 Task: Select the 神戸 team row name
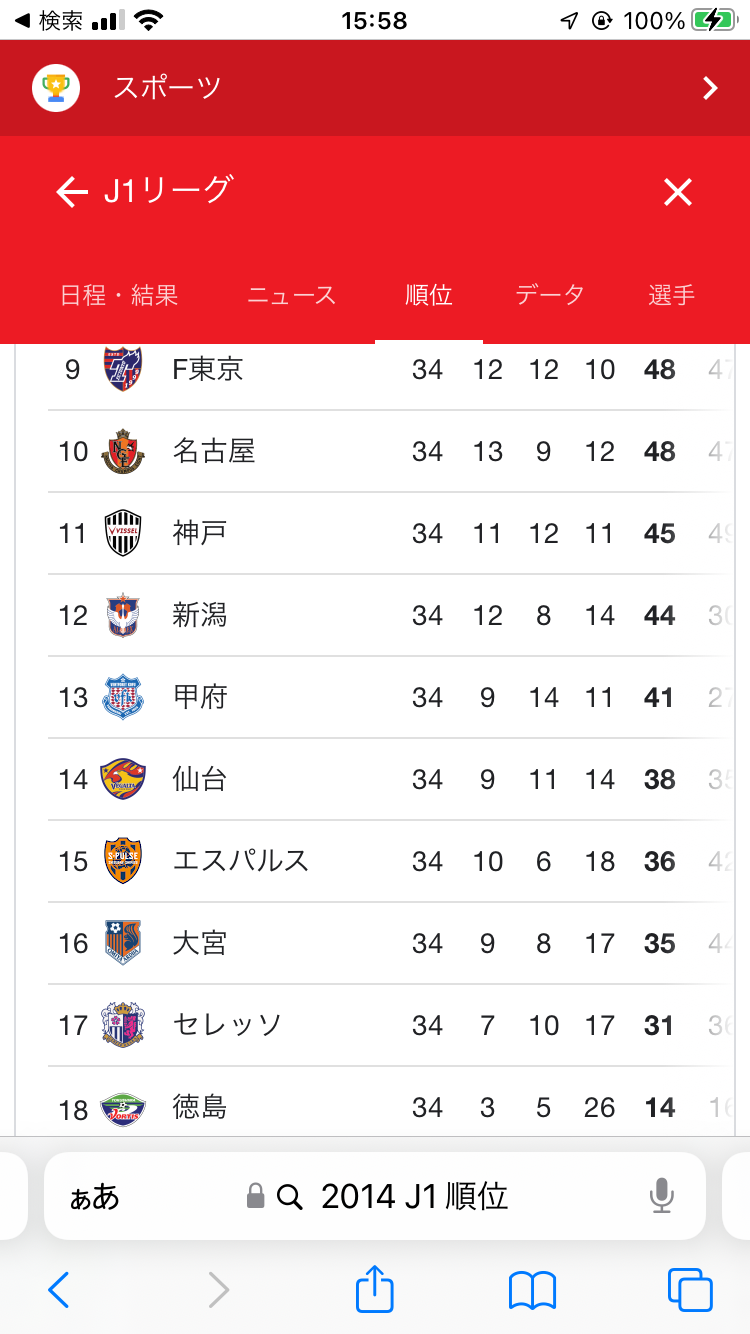[200, 533]
